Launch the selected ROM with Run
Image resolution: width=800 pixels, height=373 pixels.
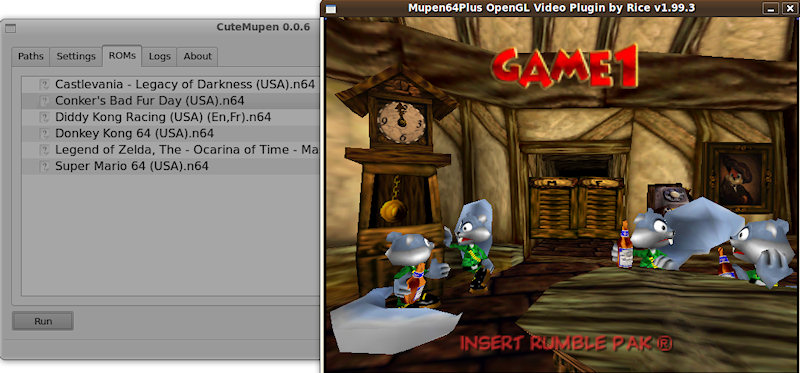coord(43,321)
